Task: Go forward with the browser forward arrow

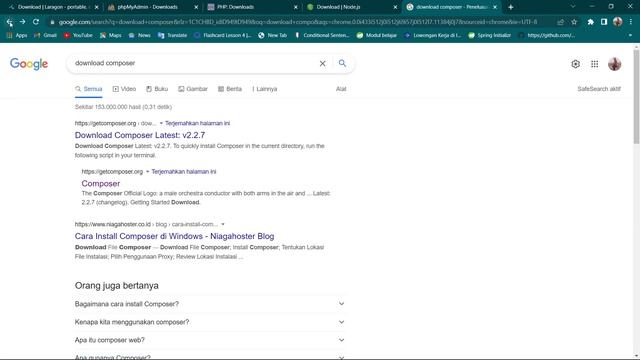Action: pyautogui.click(x=22, y=22)
